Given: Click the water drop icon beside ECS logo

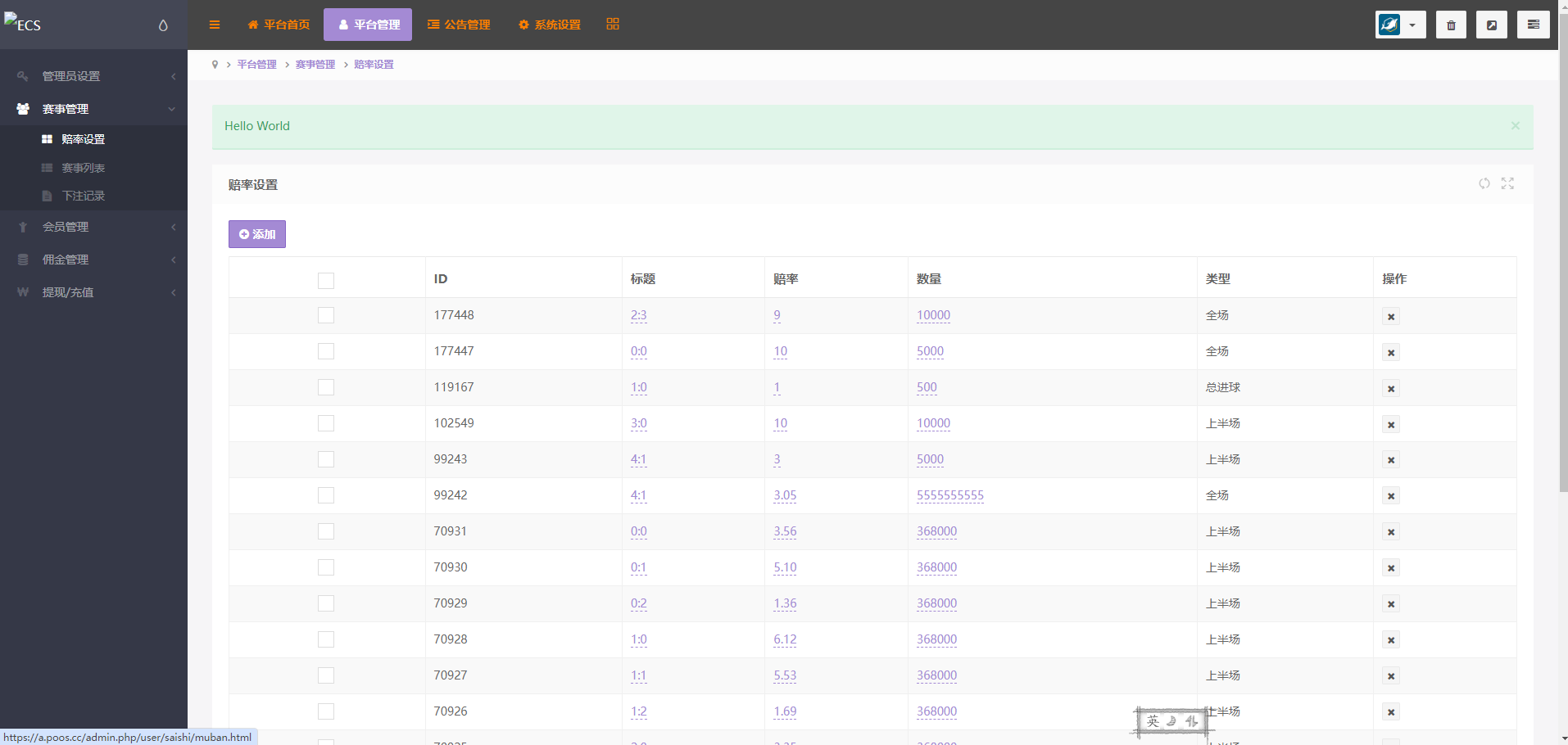Looking at the screenshot, I should (163, 25).
